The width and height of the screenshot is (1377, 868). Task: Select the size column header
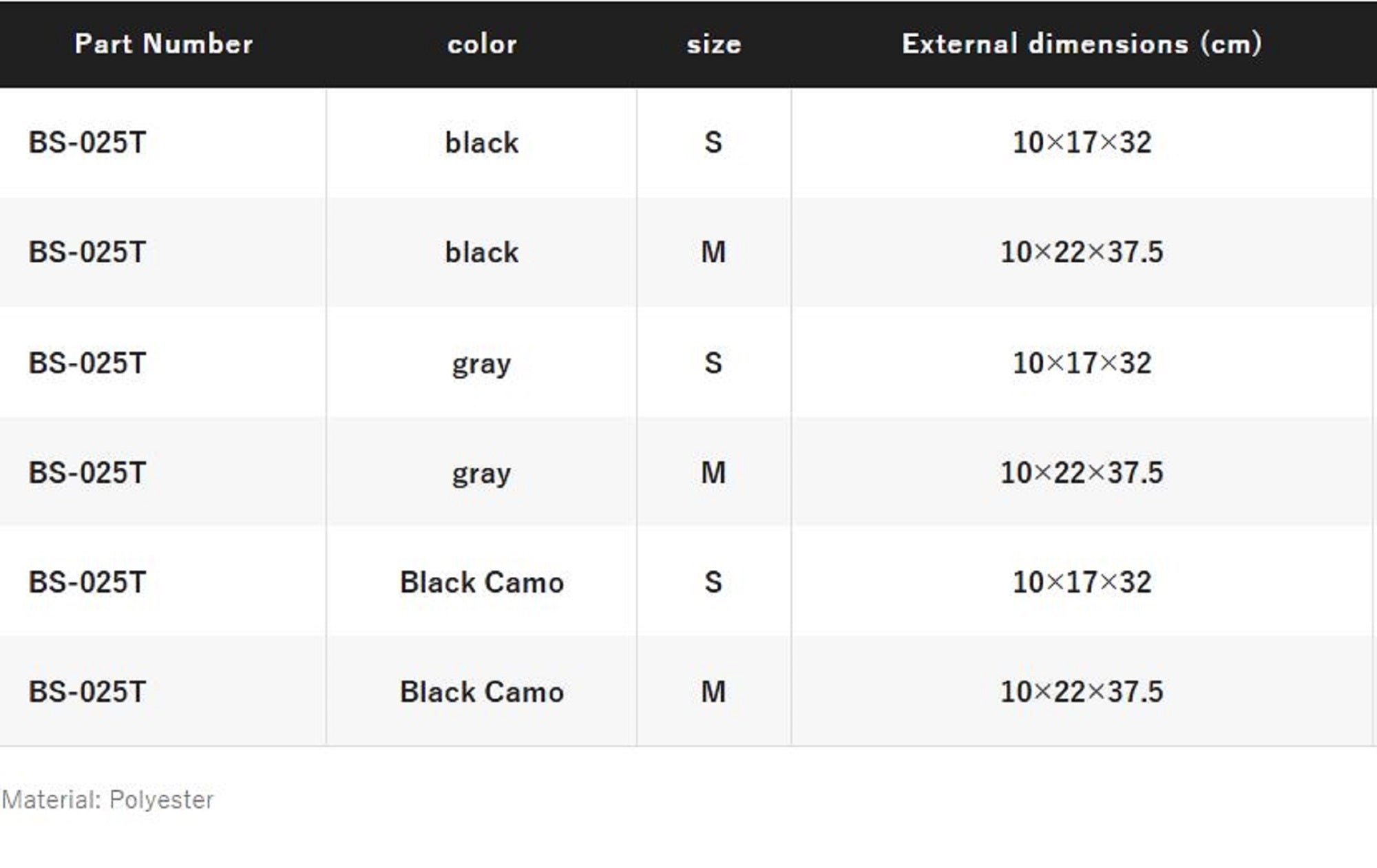click(713, 44)
